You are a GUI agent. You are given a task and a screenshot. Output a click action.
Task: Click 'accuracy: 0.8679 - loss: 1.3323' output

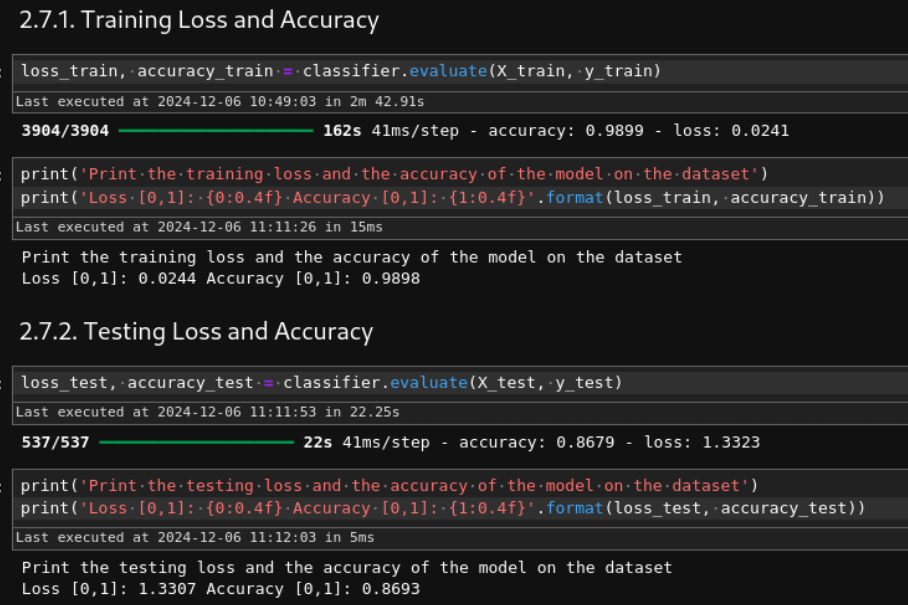(x=610, y=442)
